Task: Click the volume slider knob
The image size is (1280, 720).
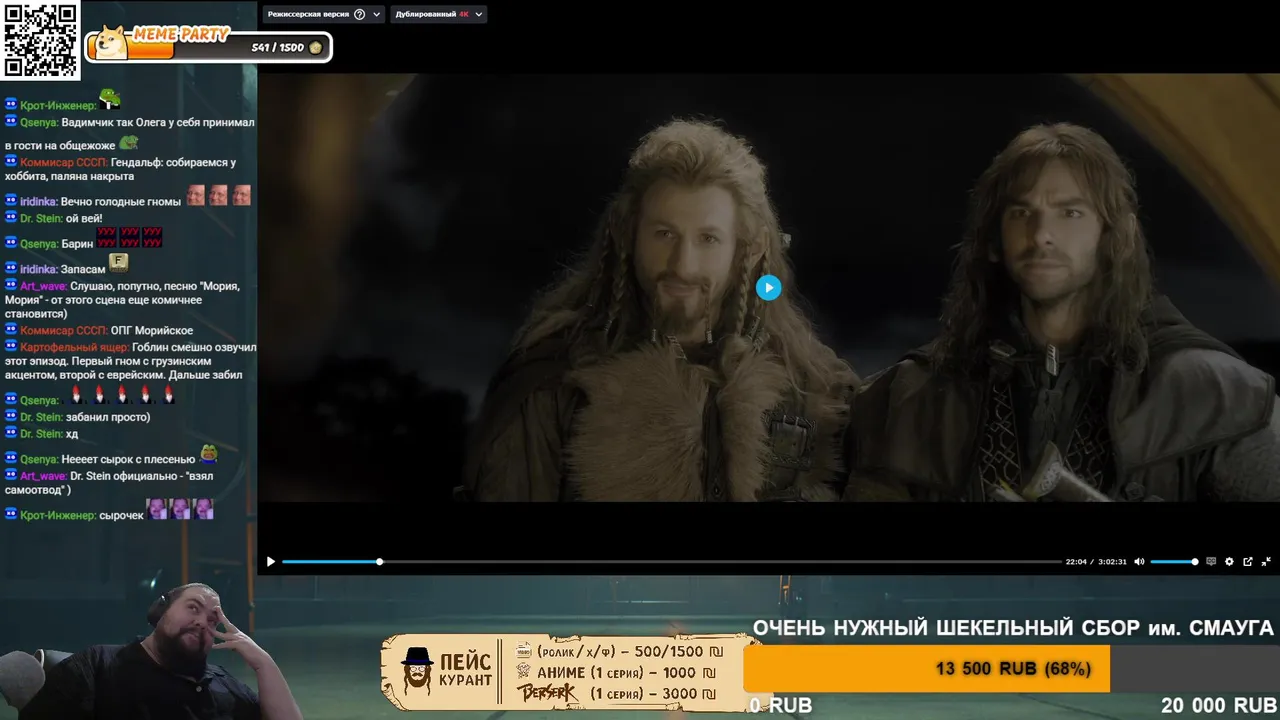Action: 1195,562
